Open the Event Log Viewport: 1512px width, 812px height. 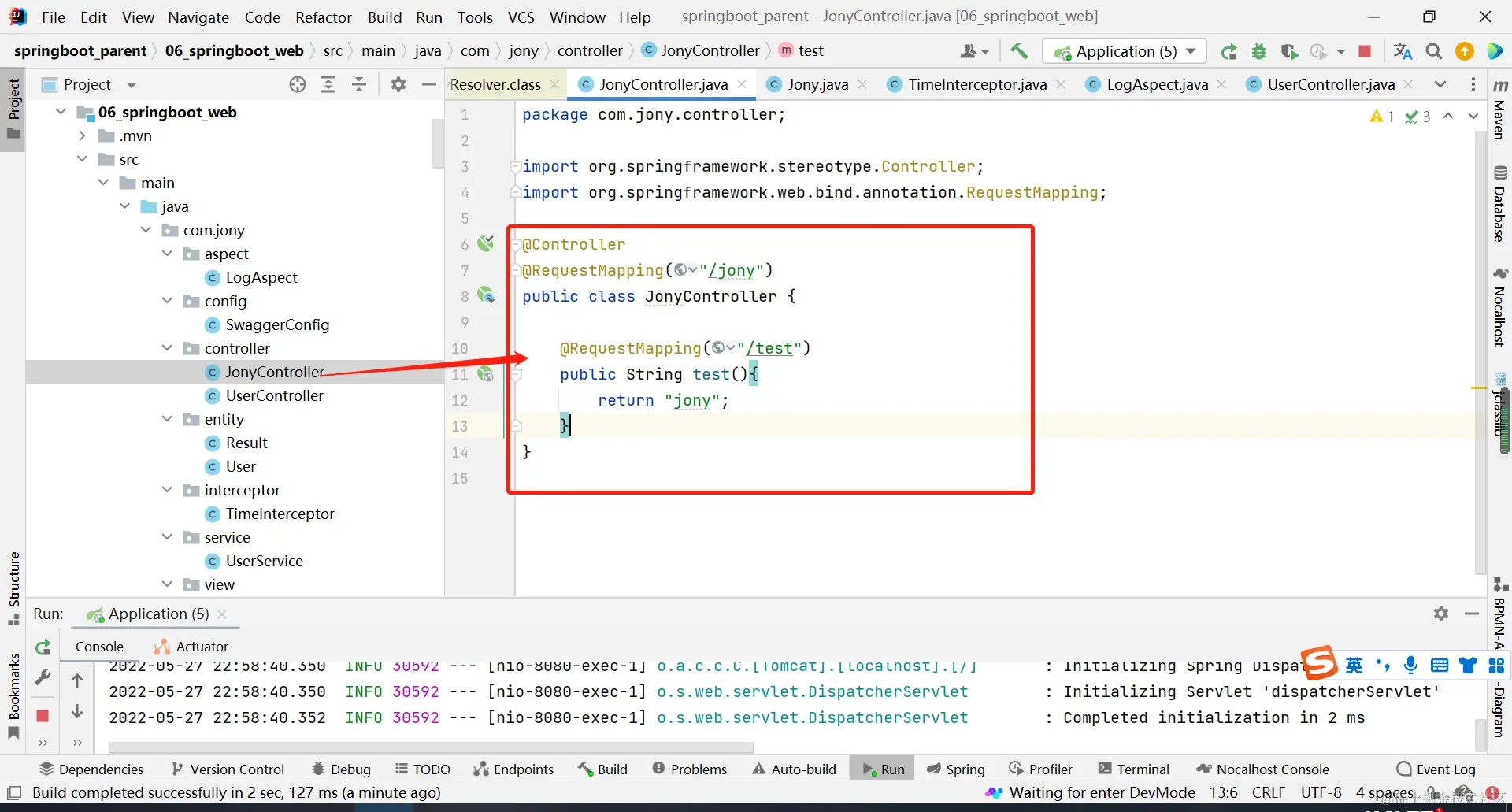tap(1436, 769)
